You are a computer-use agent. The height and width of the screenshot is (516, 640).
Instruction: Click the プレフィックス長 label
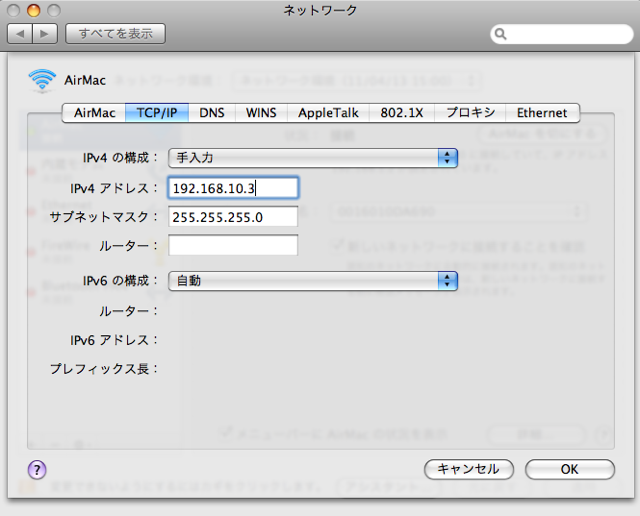103,369
